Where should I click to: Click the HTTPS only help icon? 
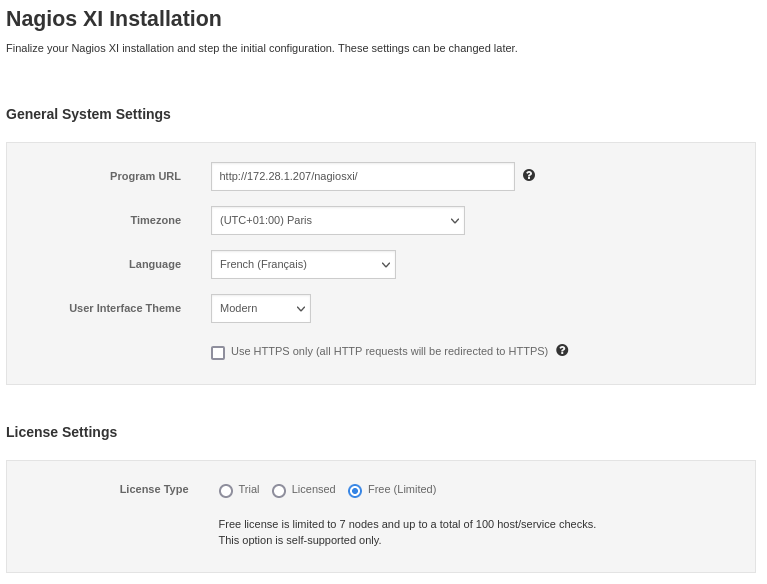point(563,350)
